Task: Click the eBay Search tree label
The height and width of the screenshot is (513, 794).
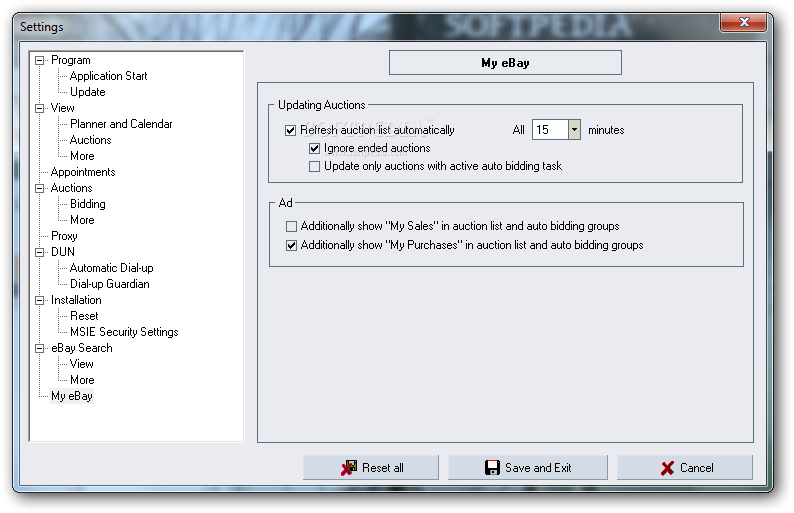Action: [x=82, y=348]
